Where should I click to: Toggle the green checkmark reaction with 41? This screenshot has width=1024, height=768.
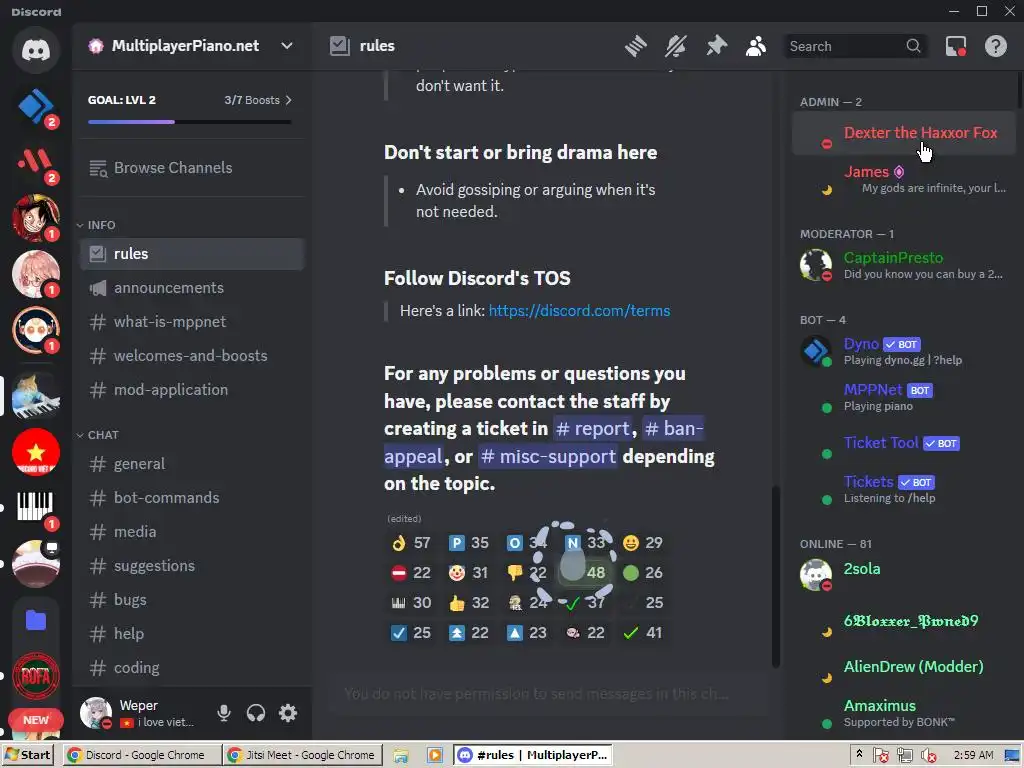[643, 633]
